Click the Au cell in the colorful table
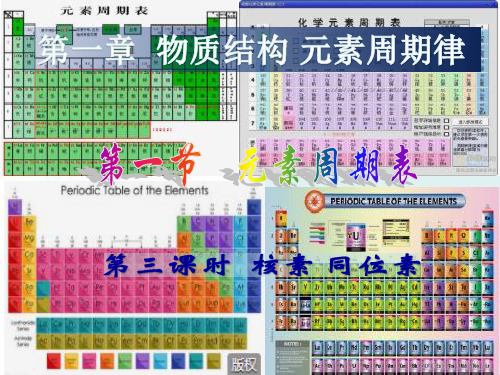The height and width of the screenshot is (375, 500). click(x=156, y=287)
